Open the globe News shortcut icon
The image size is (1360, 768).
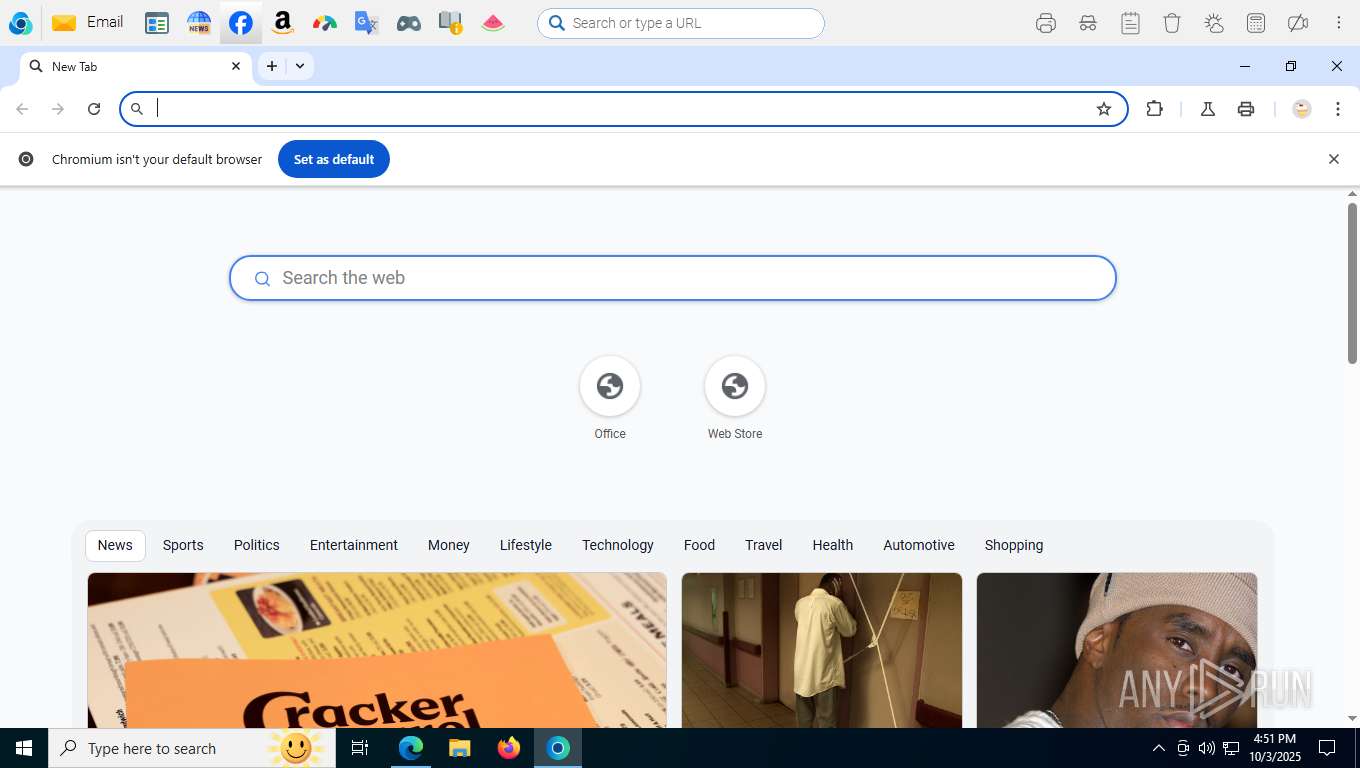[x=199, y=22]
